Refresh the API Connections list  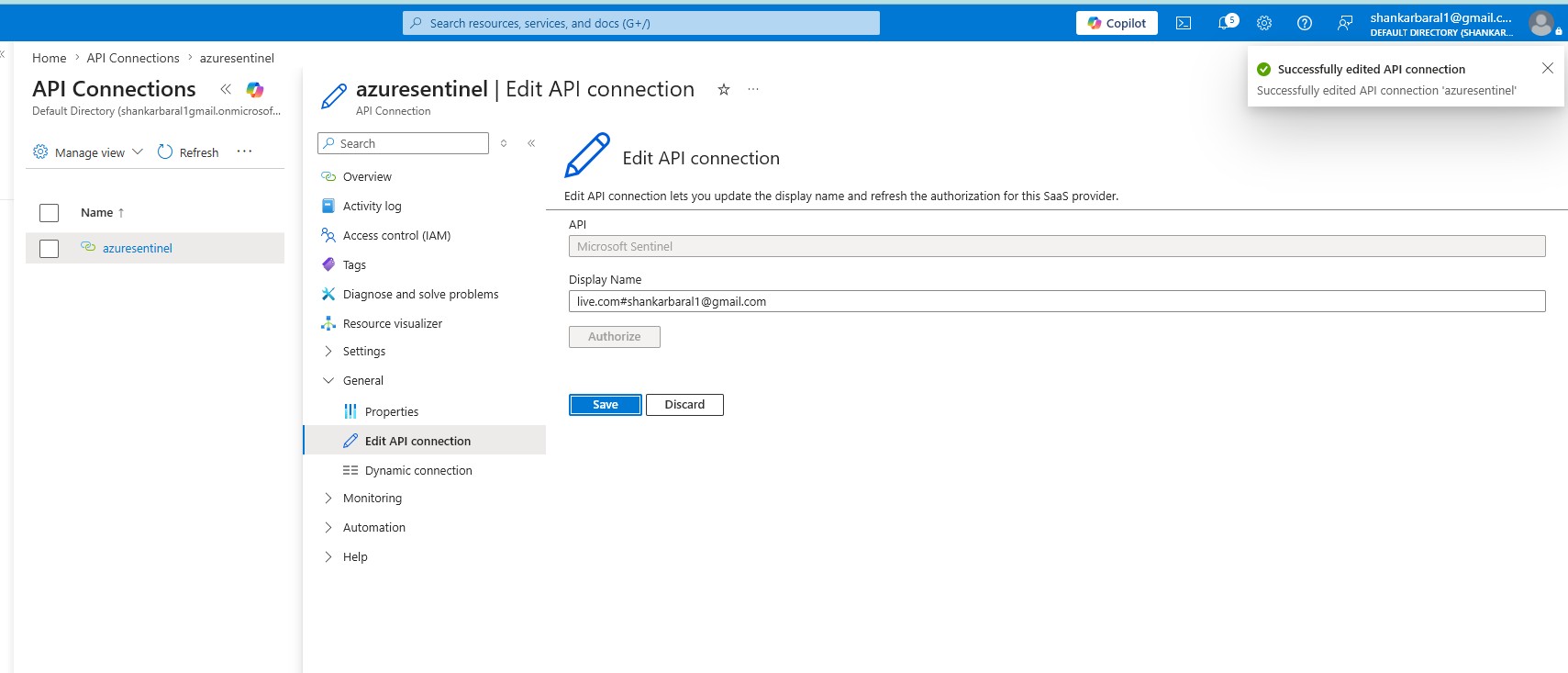pyautogui.click(x=188, y=152)
